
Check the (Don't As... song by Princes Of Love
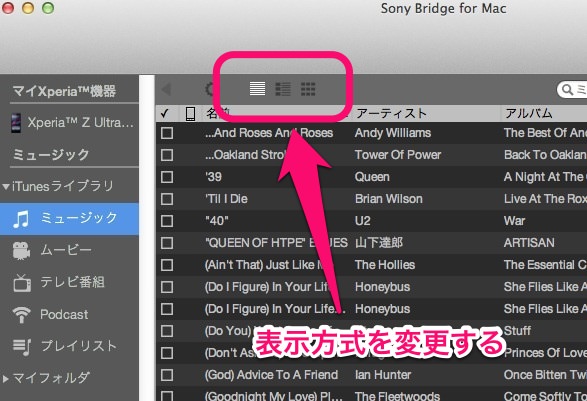(167, 353)
